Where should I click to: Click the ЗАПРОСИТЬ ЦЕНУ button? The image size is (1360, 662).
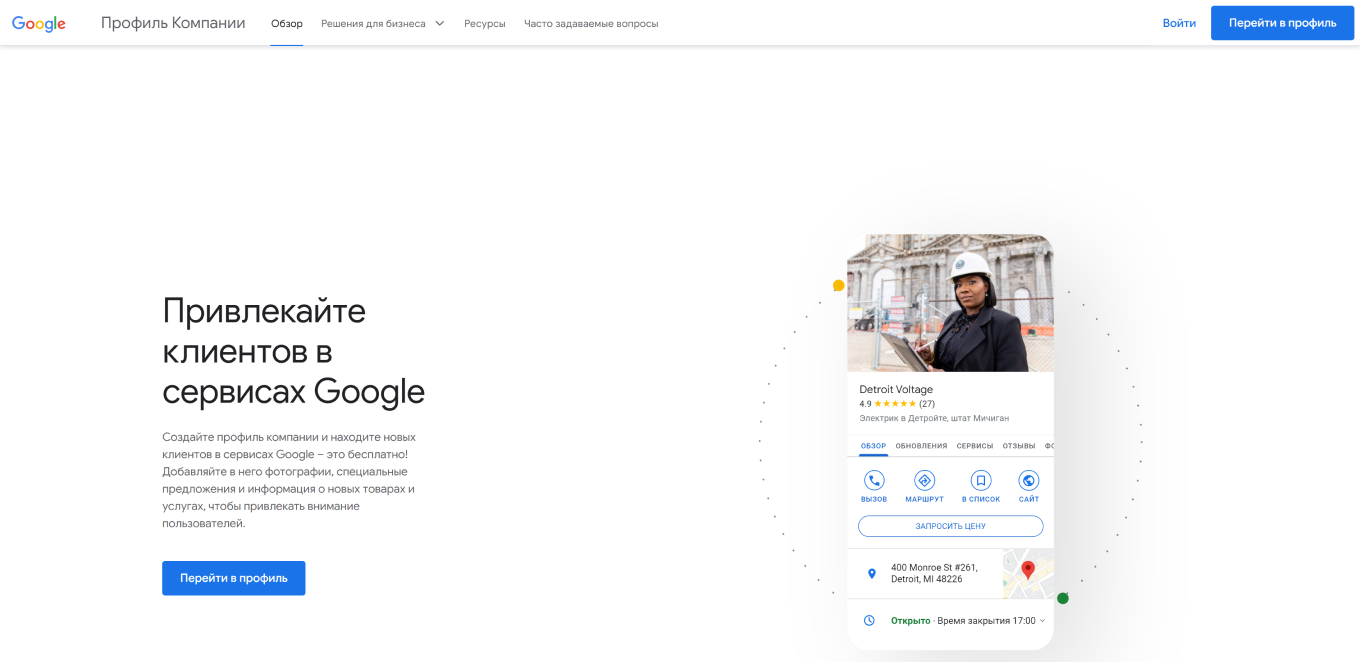(950, 525)
